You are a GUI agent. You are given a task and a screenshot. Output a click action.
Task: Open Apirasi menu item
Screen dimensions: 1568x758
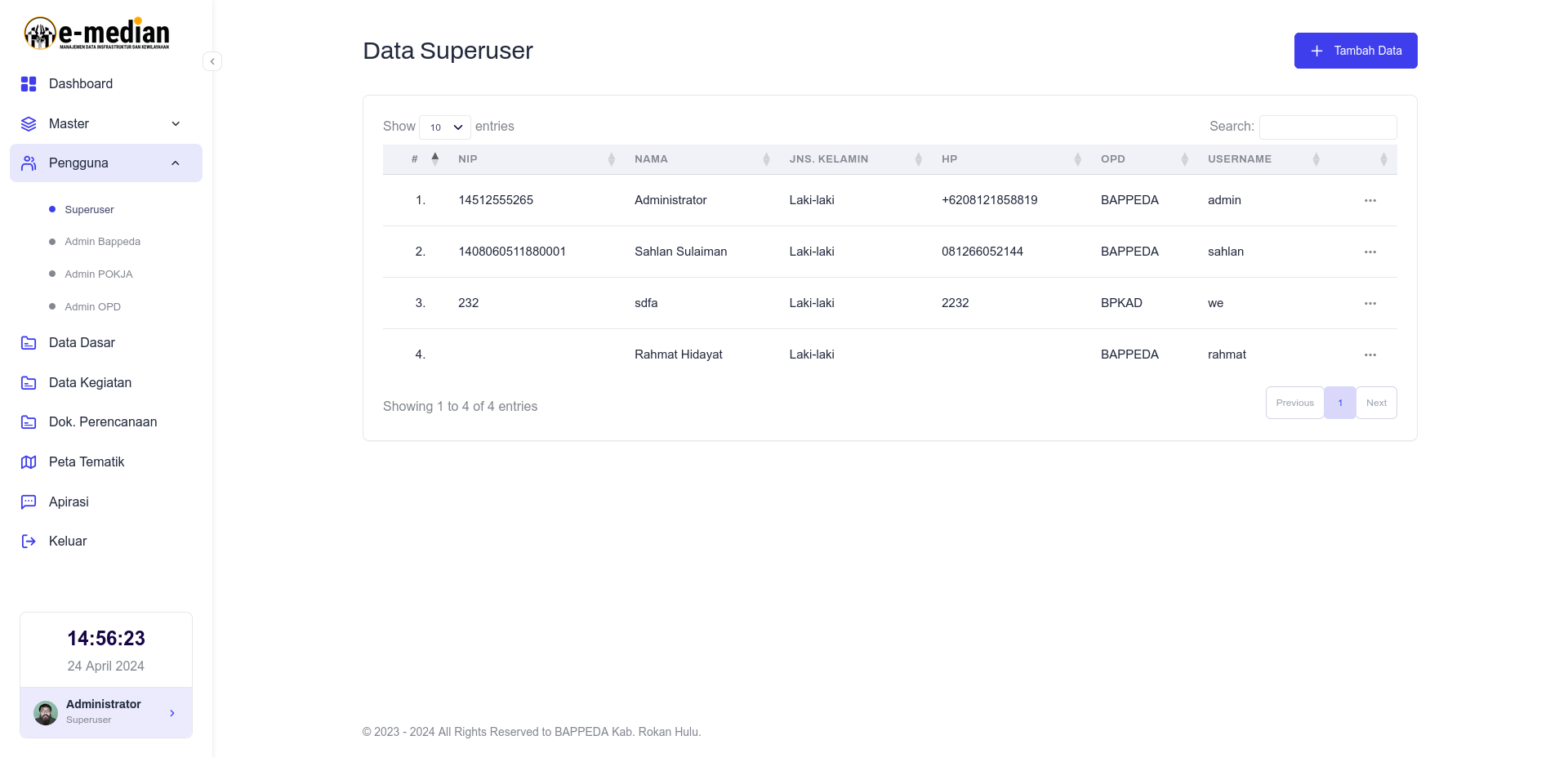(x=106, y=502)
